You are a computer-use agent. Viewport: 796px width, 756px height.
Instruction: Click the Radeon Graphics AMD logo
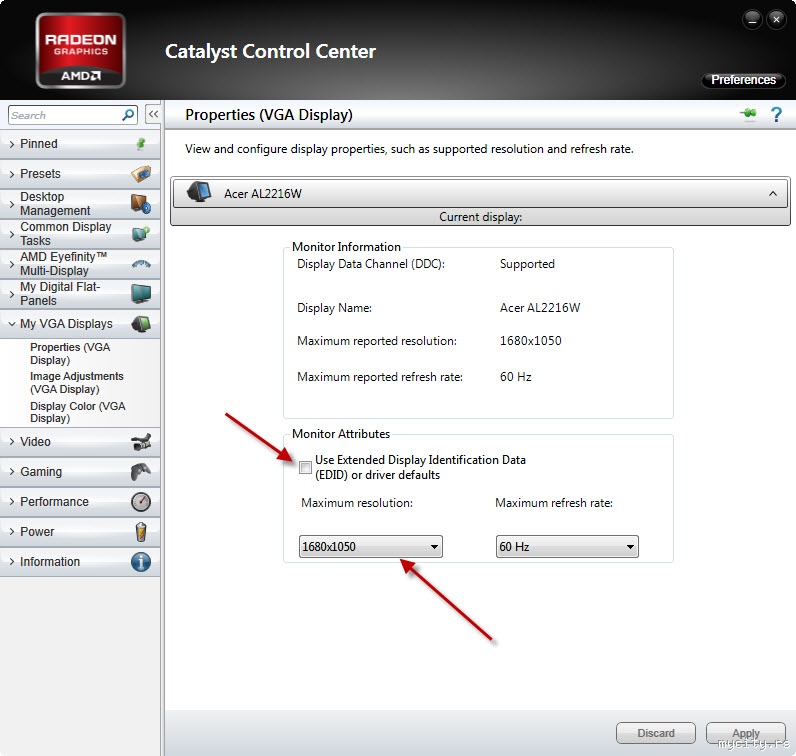(x=81, y=50)
